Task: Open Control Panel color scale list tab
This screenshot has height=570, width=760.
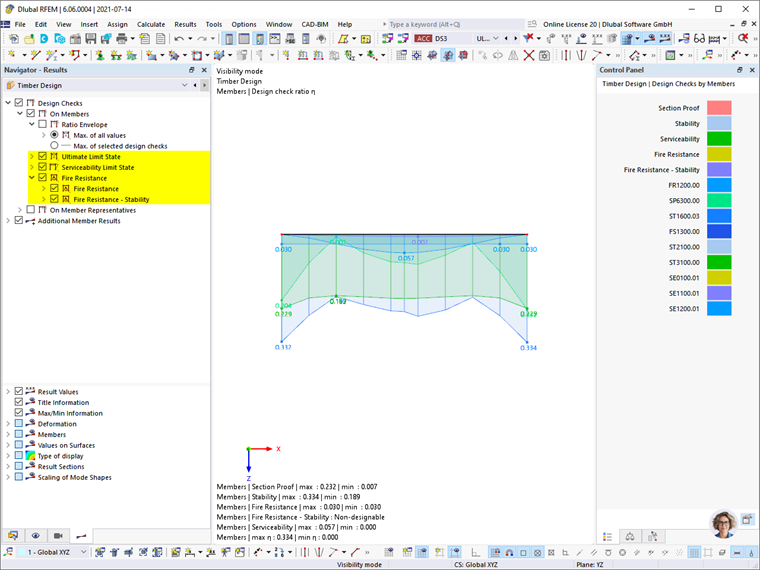Action: [608, 537]
